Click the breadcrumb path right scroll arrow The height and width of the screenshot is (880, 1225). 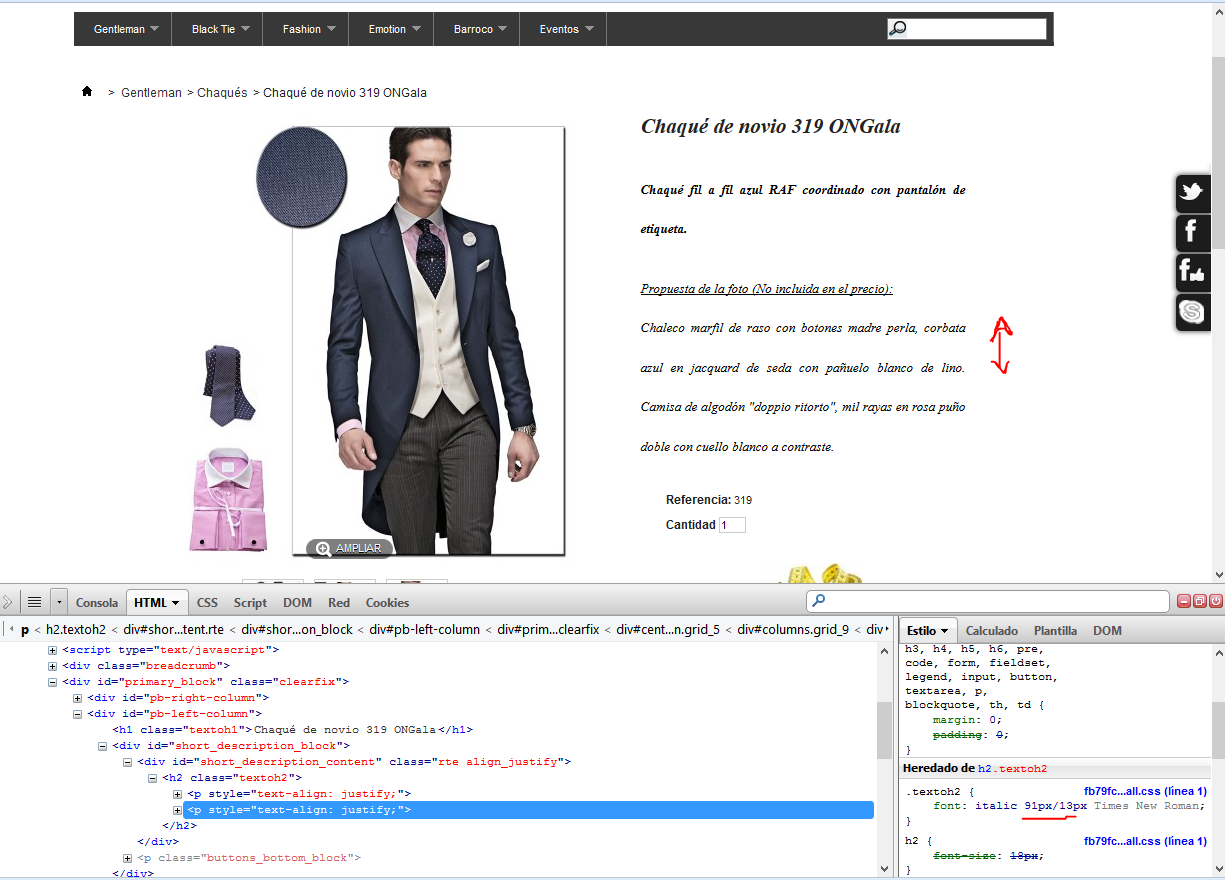(887, 630)
